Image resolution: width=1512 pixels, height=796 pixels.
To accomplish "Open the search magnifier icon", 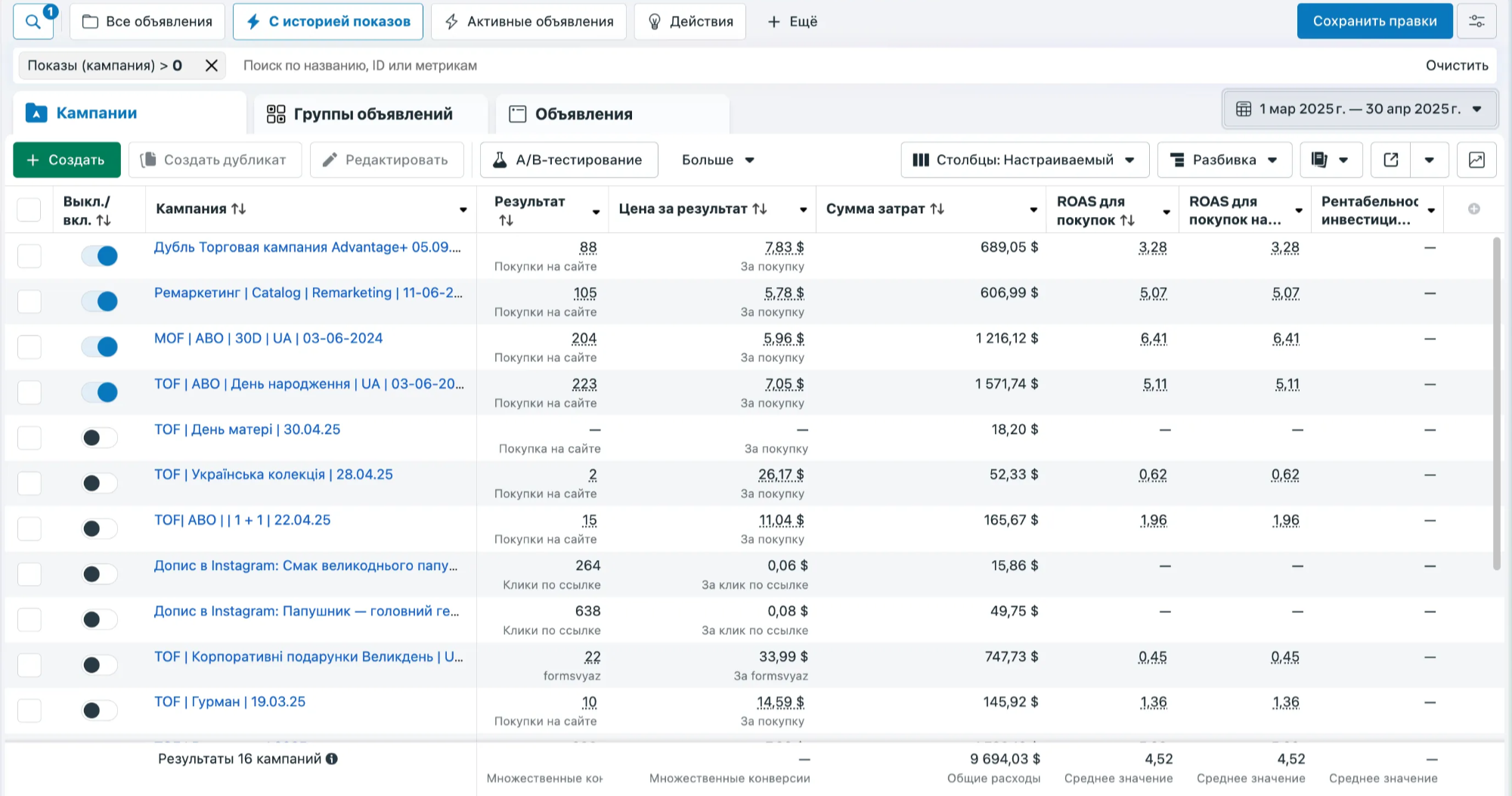I will pos(33,21).
